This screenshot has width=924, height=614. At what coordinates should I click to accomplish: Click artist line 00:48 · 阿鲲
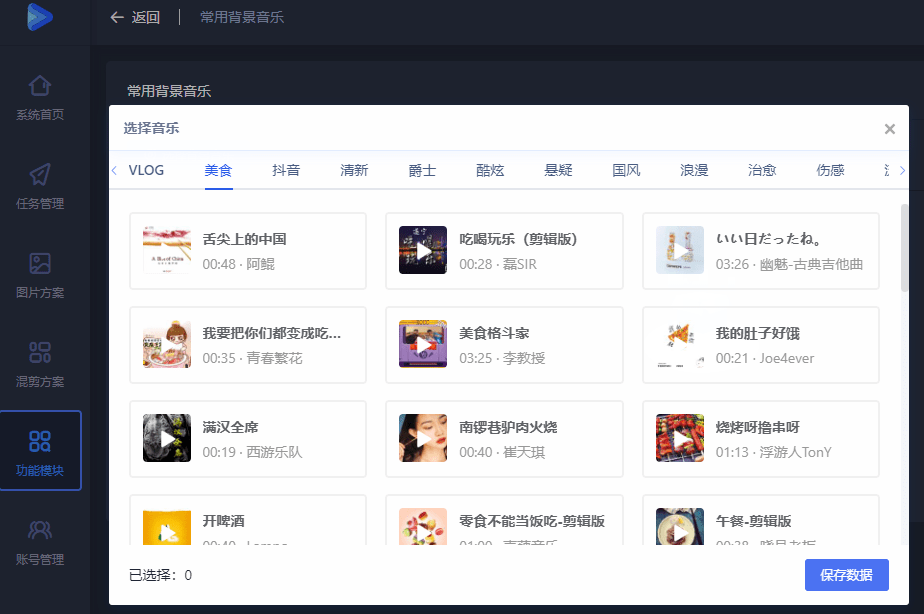239,264
